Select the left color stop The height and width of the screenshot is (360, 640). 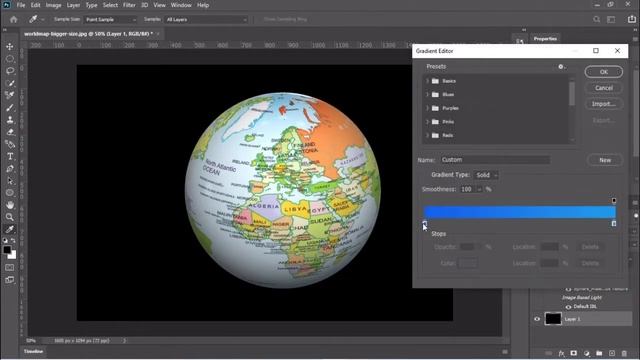tap(424, 223)
